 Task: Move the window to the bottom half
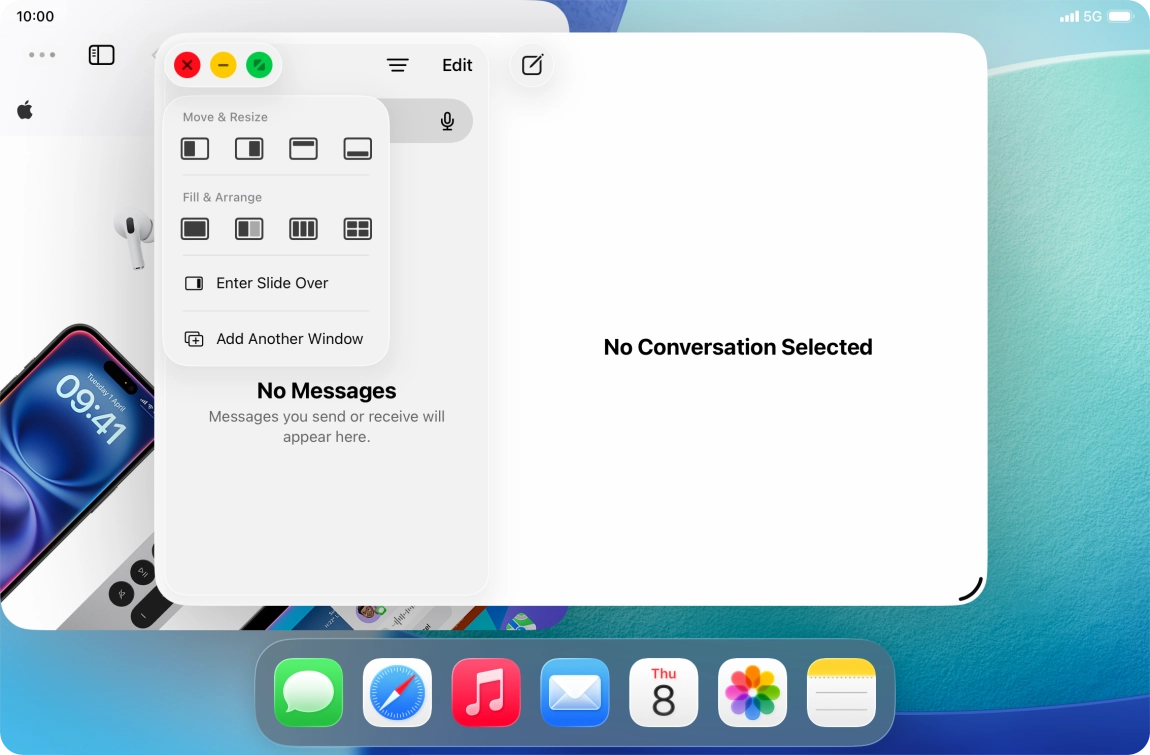(x=357, y=148)
